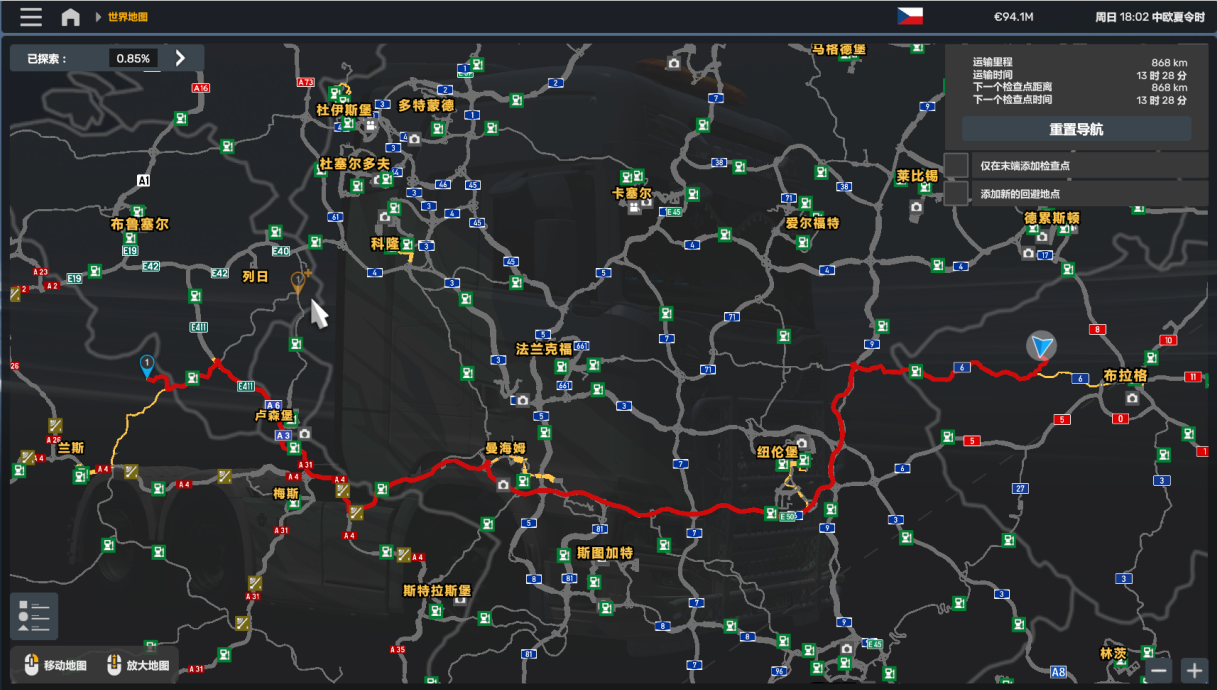Select the camera icon next to 布拉格
Image resolution: width=1217 pixels, height=690 pixels.
(x=1132, y=398)
